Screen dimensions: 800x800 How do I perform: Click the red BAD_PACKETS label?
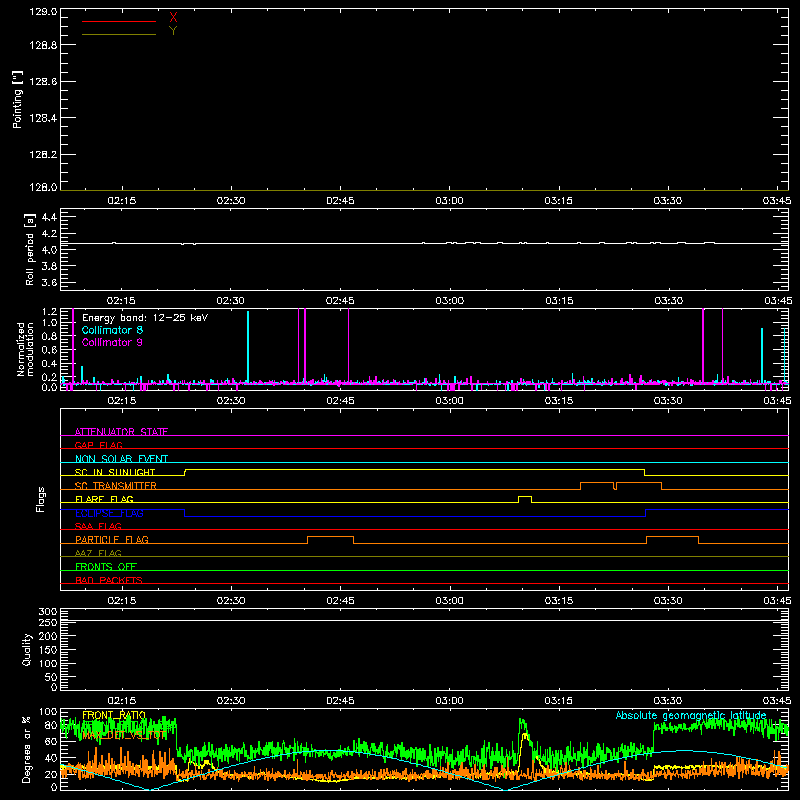[x=109, y=580]
